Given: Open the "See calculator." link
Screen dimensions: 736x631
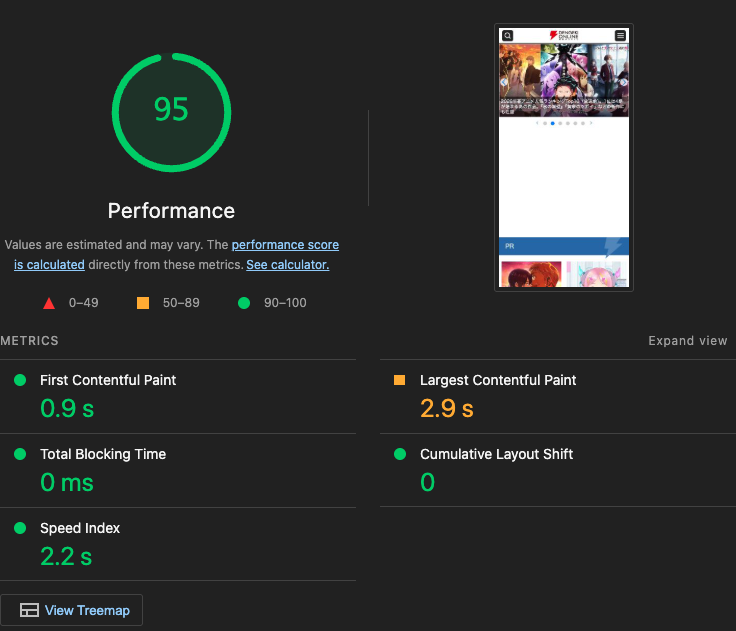Looking at the screenshot, I should click(287, 265).
